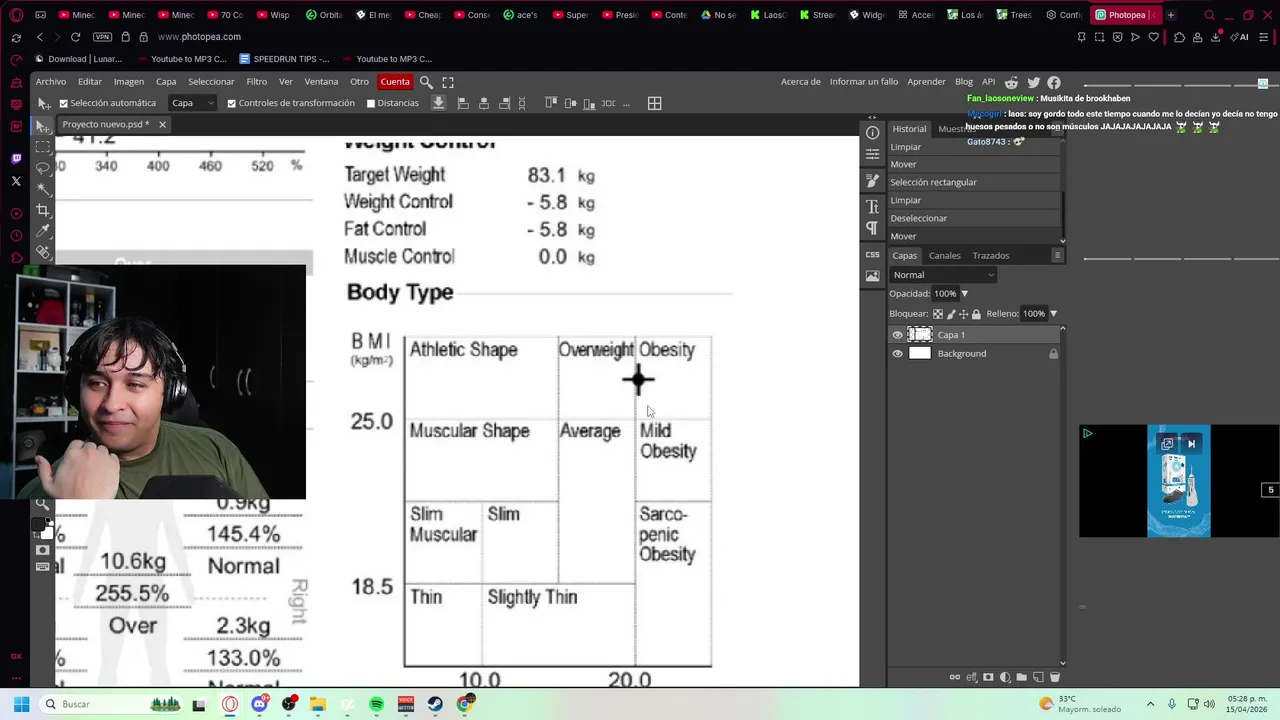Click the download/export arrow icon in options bar
This screenshot has width=1280, height=720.
point(438,103)
